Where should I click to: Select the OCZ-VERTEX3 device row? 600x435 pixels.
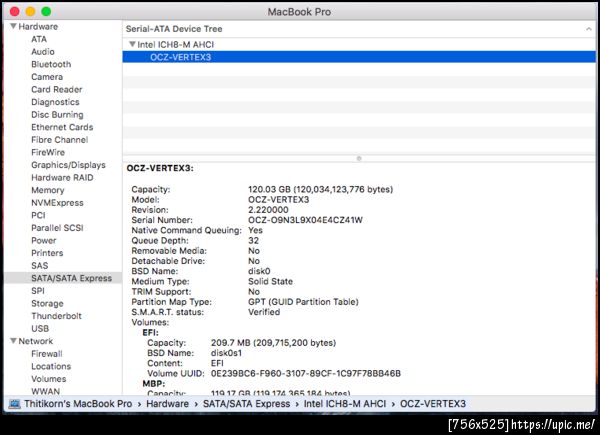pos(359,57)
